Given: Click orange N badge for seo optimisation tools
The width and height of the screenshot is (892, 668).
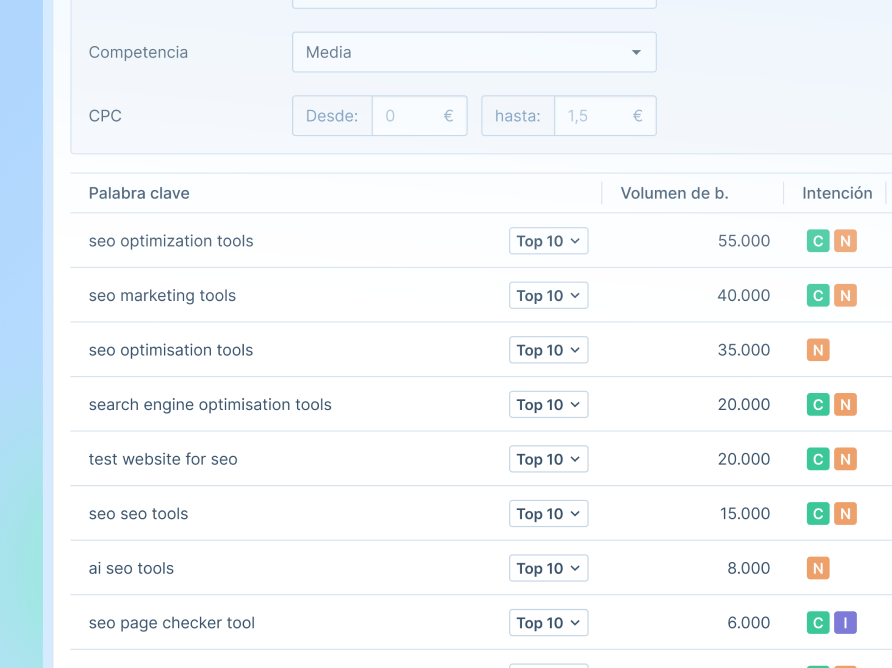Looking at the screenshot, I should click(818, 350).
